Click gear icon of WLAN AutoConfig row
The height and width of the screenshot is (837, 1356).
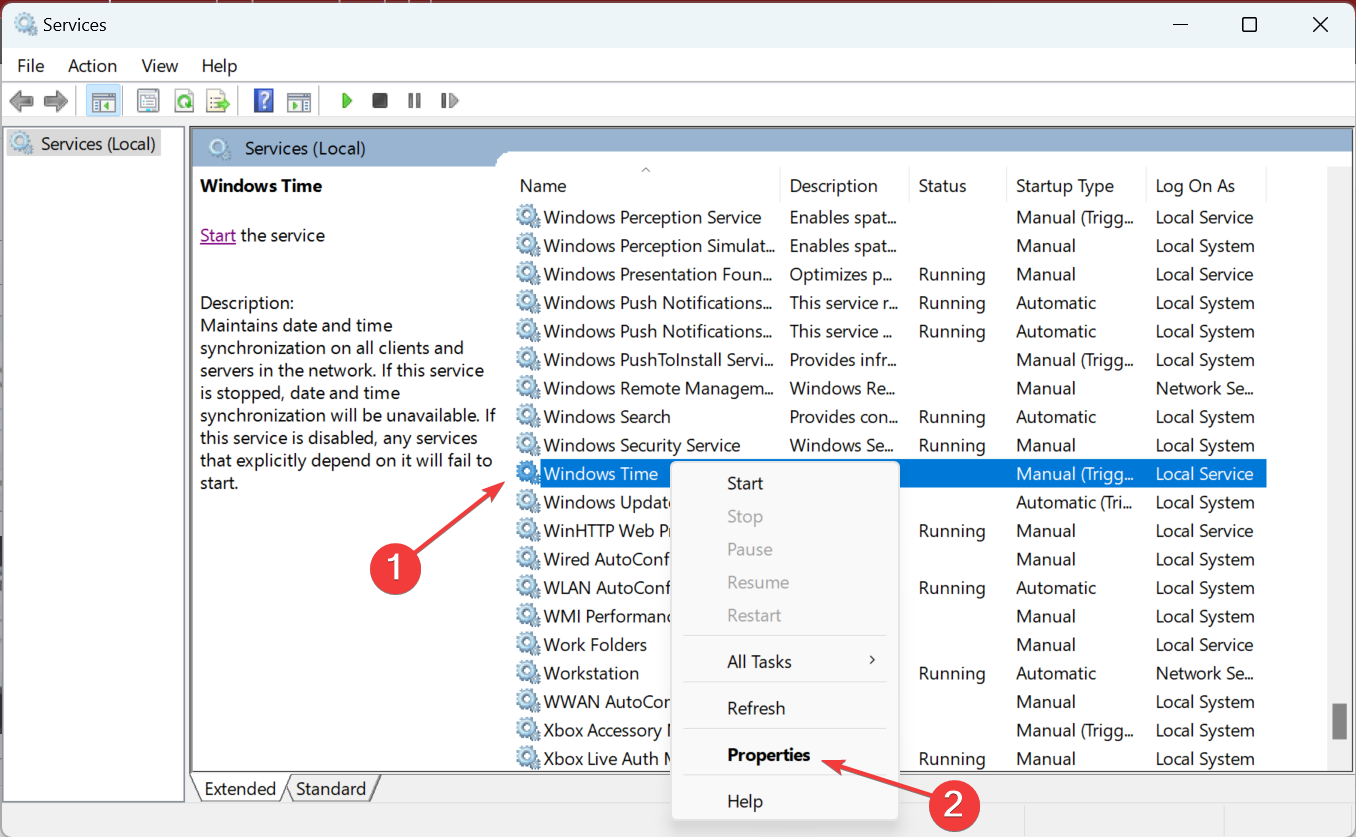(x=527, y=588)
